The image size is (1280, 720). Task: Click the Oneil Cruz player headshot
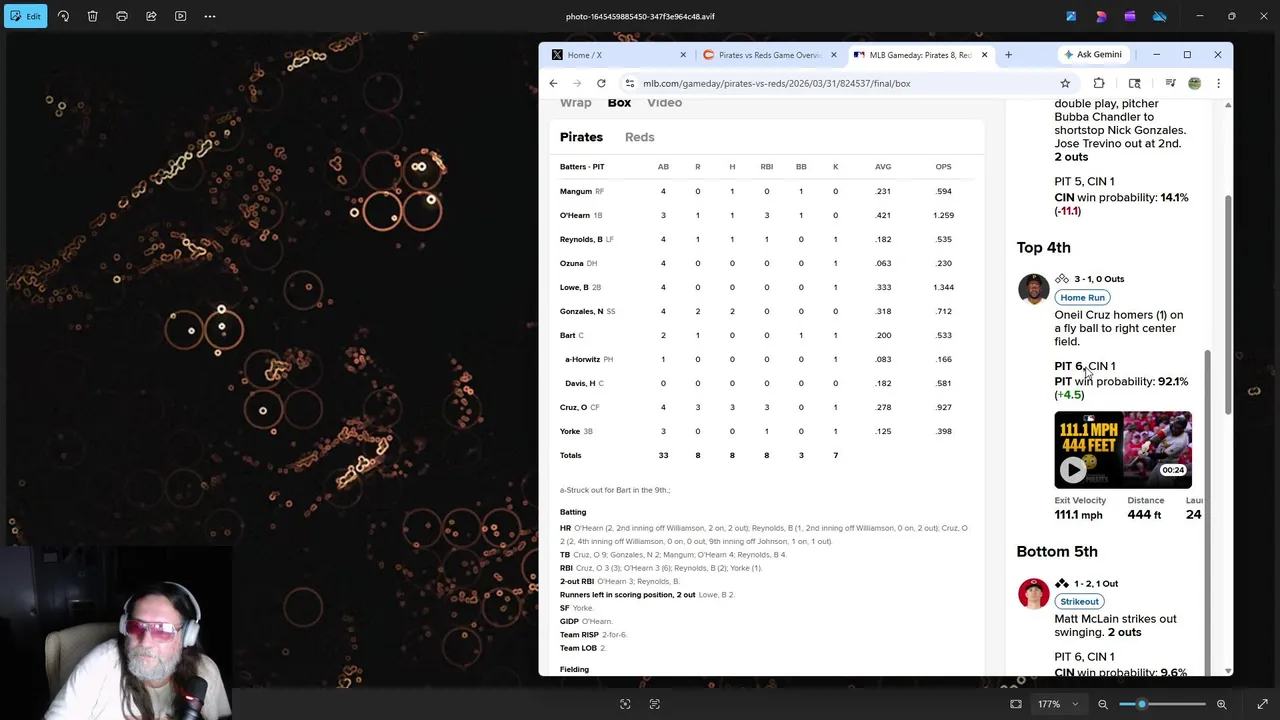(x=1033, y=289)
